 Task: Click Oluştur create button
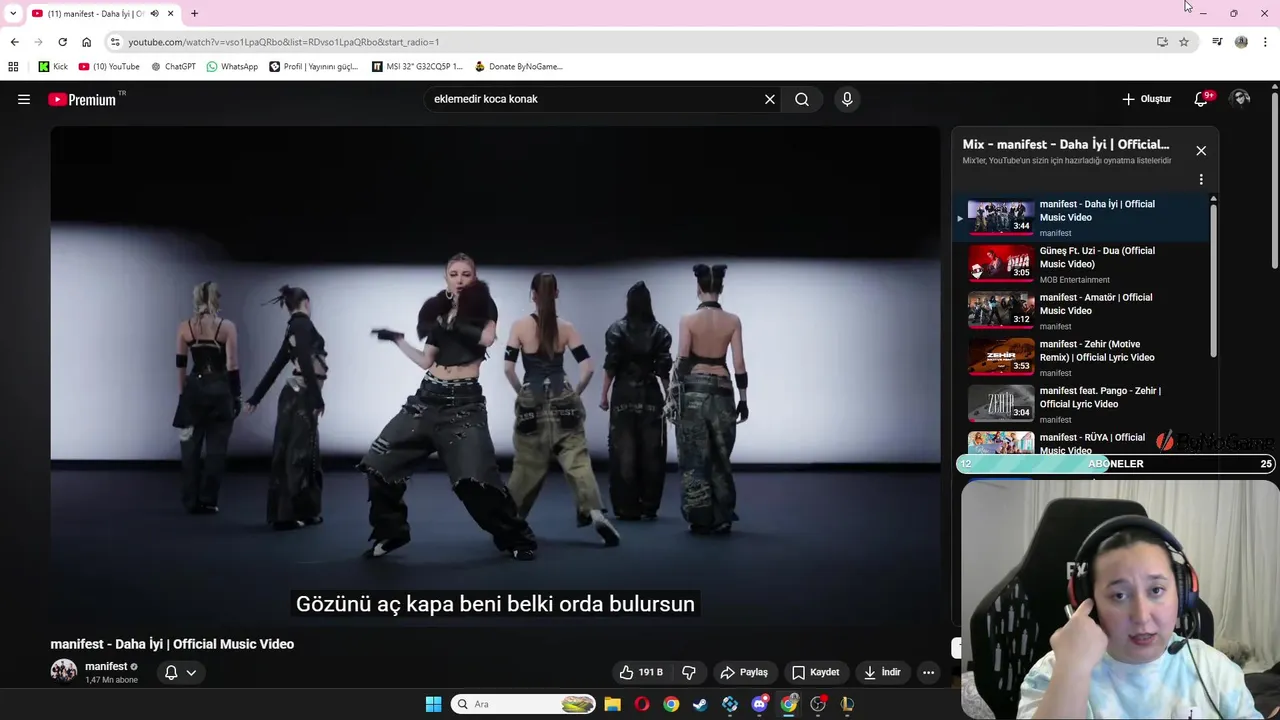point(1146,99)
